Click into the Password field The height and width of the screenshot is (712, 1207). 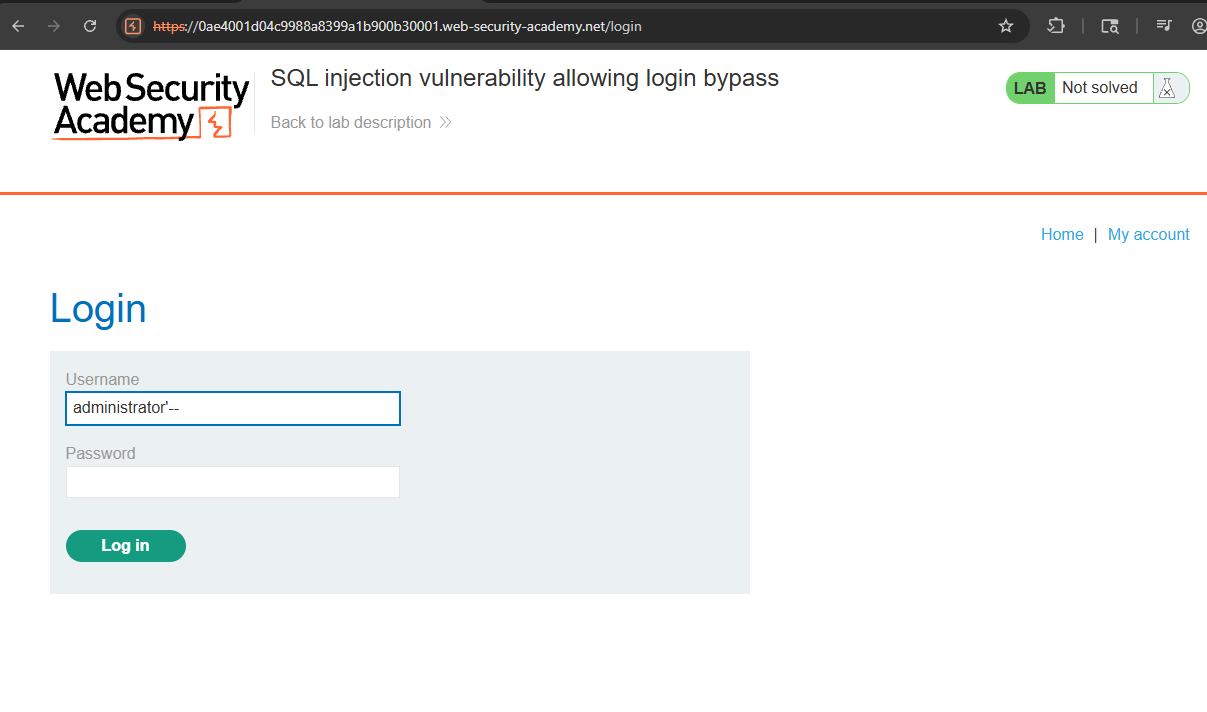233,482
